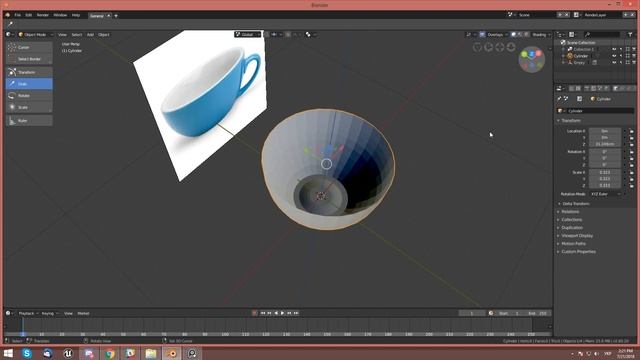Open the timeline Playback menu
640x360 pixels.
tap(28, 313)
